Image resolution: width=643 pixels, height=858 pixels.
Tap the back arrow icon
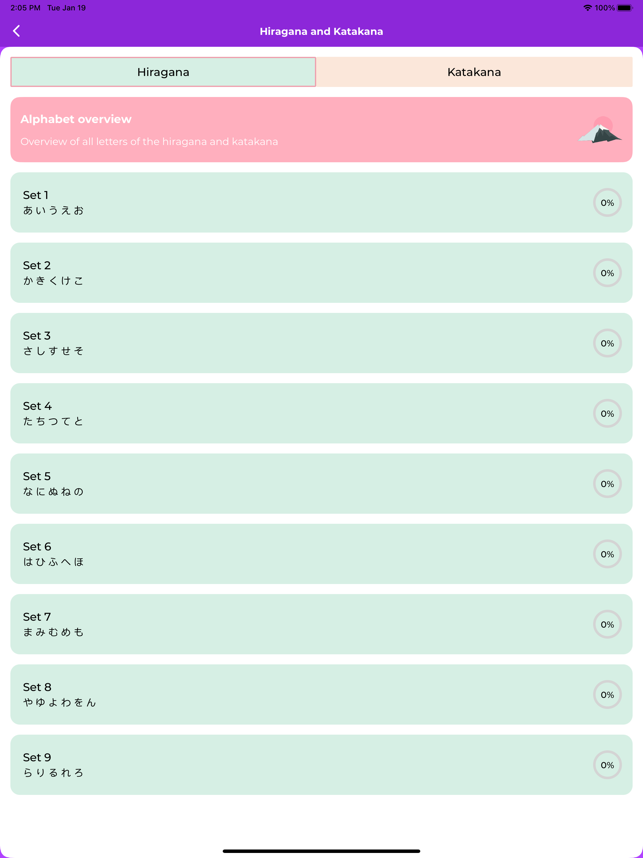[16, 31]
